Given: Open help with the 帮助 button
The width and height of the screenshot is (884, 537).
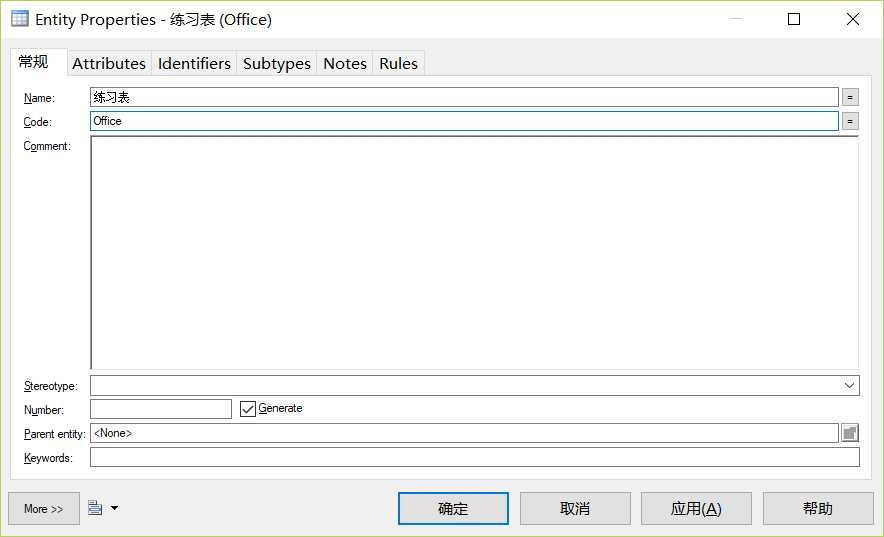Looking at the screenshot, I should click(x=818, y=508).
